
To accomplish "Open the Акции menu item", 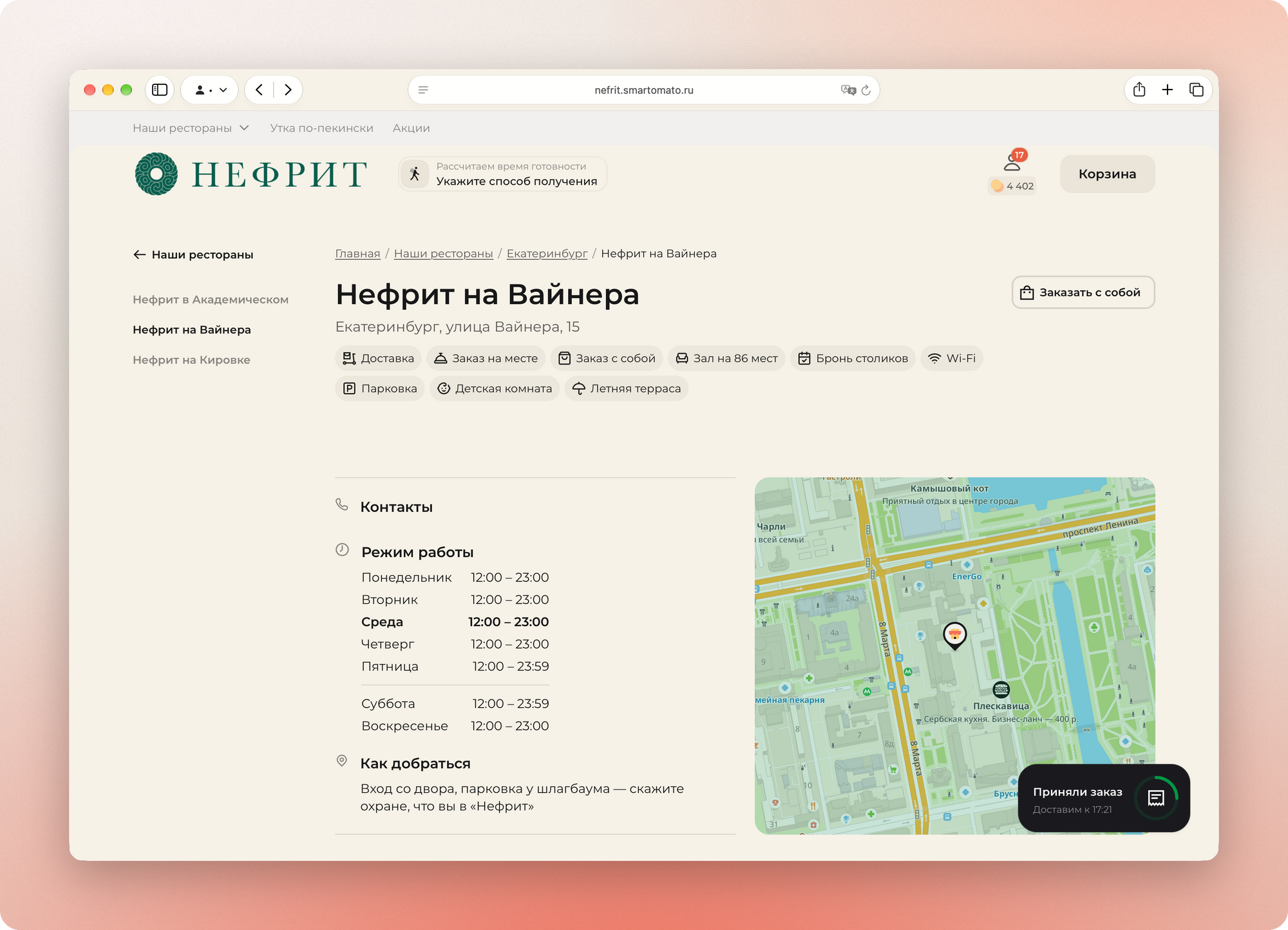I will click(411, 128).
